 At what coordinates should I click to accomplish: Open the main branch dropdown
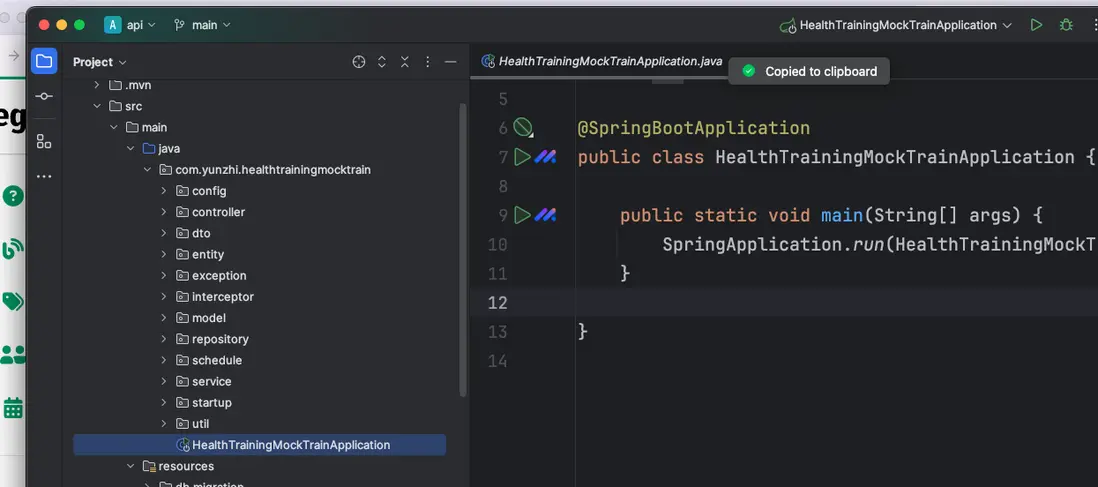point(202,25)
